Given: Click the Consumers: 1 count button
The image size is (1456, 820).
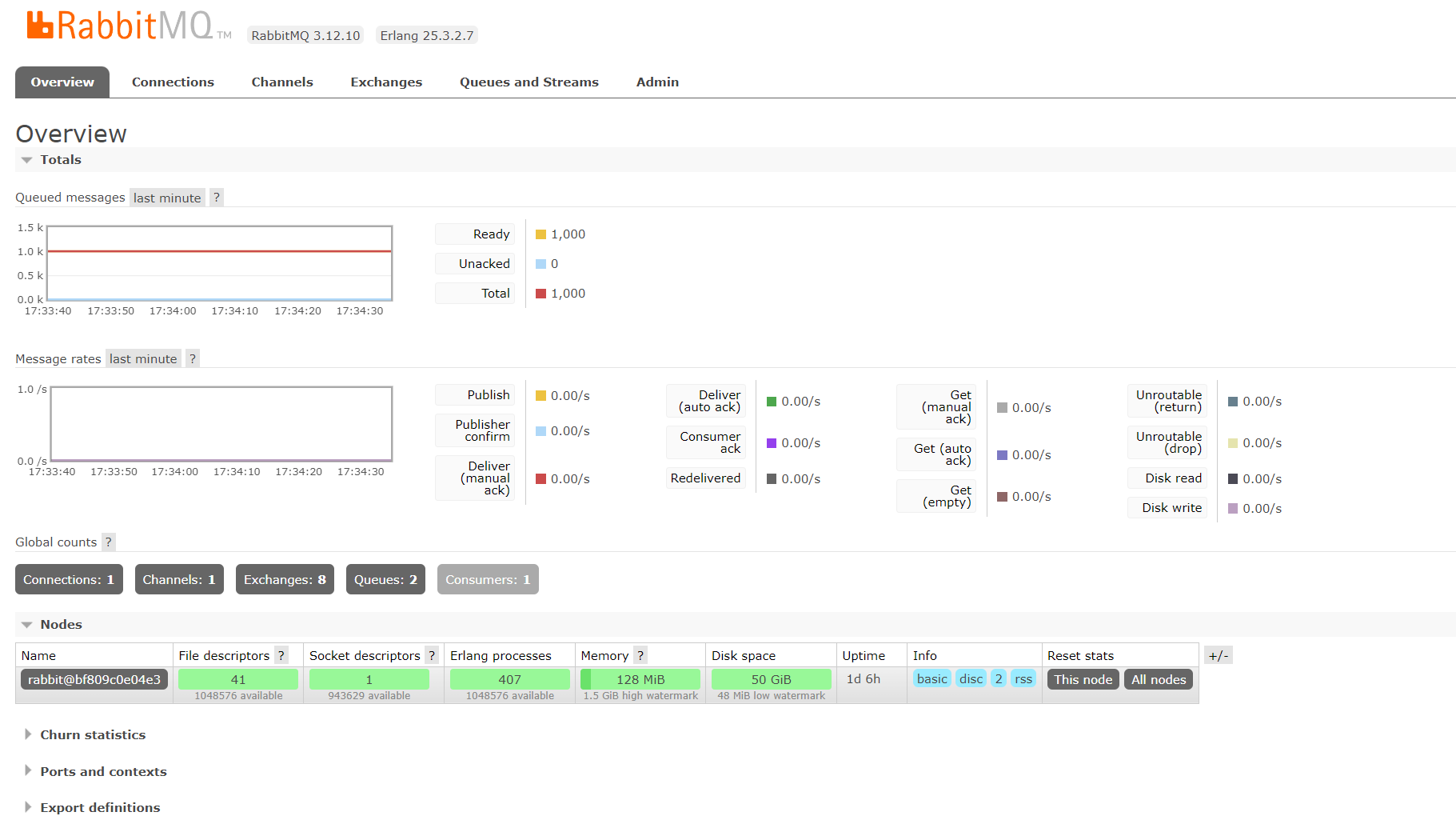Looking at the screenshot, I should (x=488, y=580).
